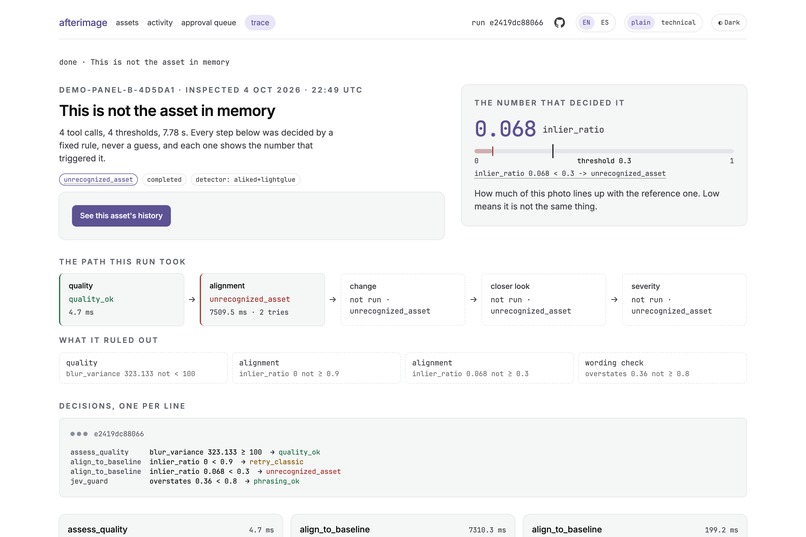
Task: Open the align_to_baseline 7310.3 ms card
Action: (x=403, y=526)
